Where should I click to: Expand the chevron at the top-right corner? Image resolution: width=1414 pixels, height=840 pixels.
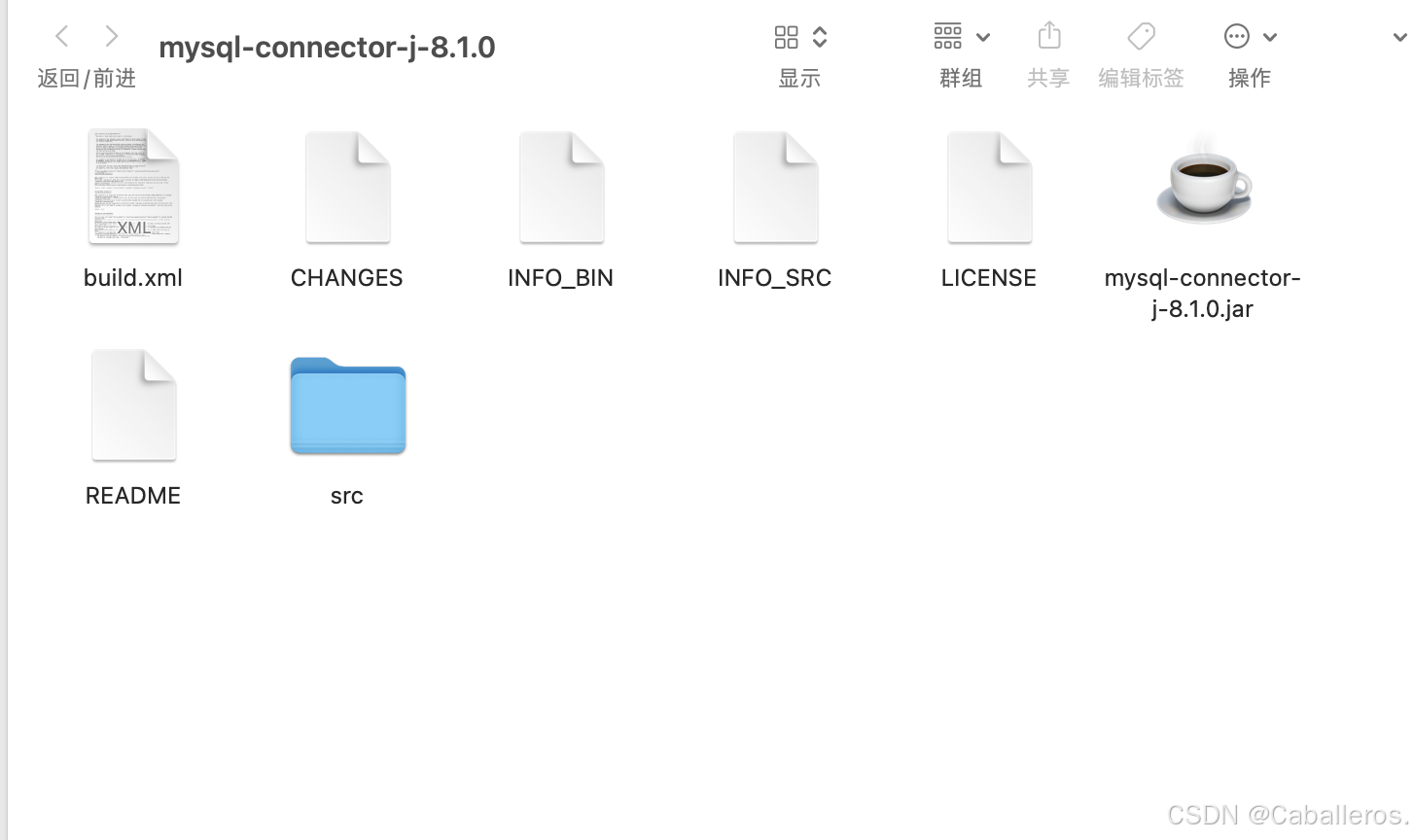1398,35
